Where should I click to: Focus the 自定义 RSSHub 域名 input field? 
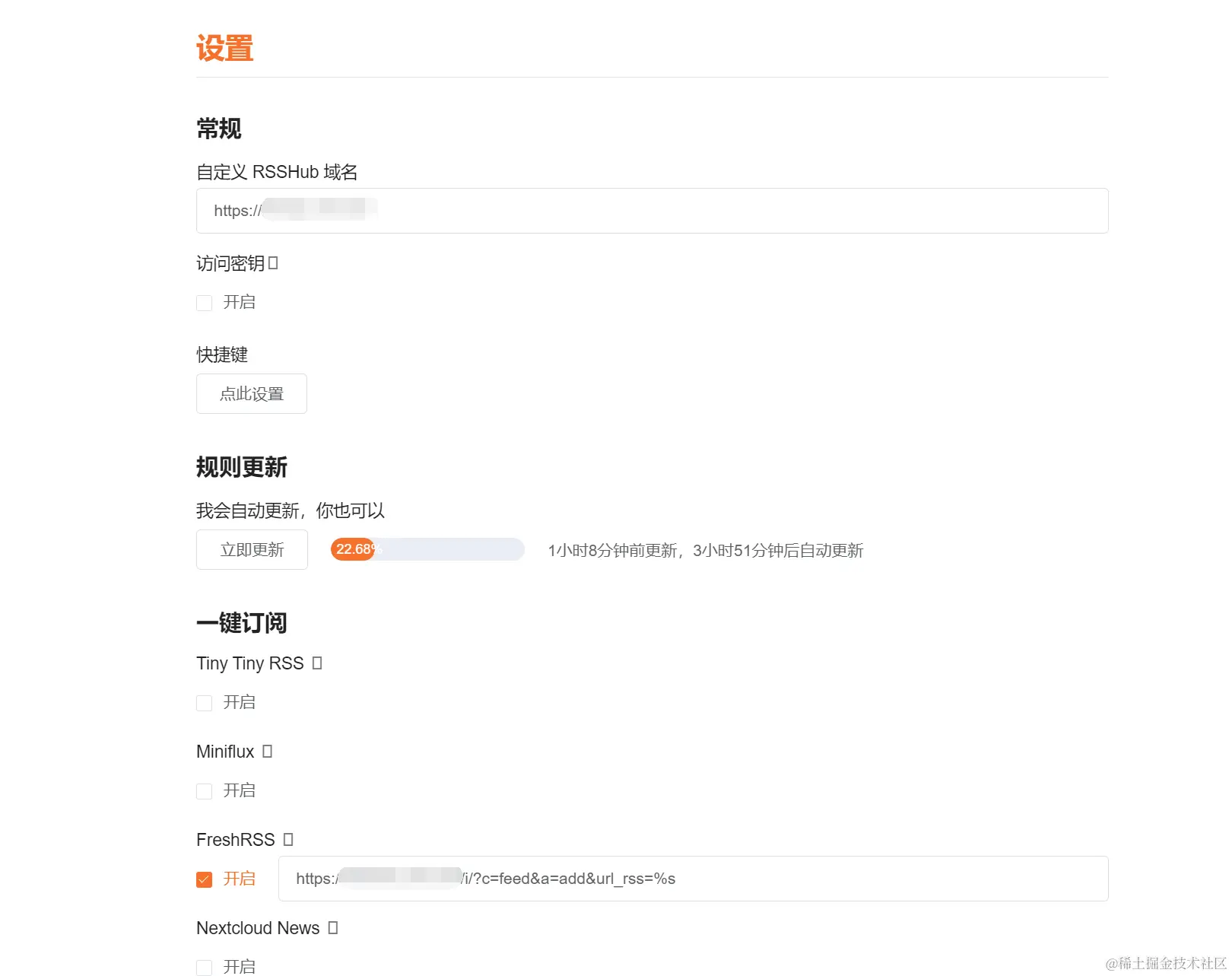point(653,211)
